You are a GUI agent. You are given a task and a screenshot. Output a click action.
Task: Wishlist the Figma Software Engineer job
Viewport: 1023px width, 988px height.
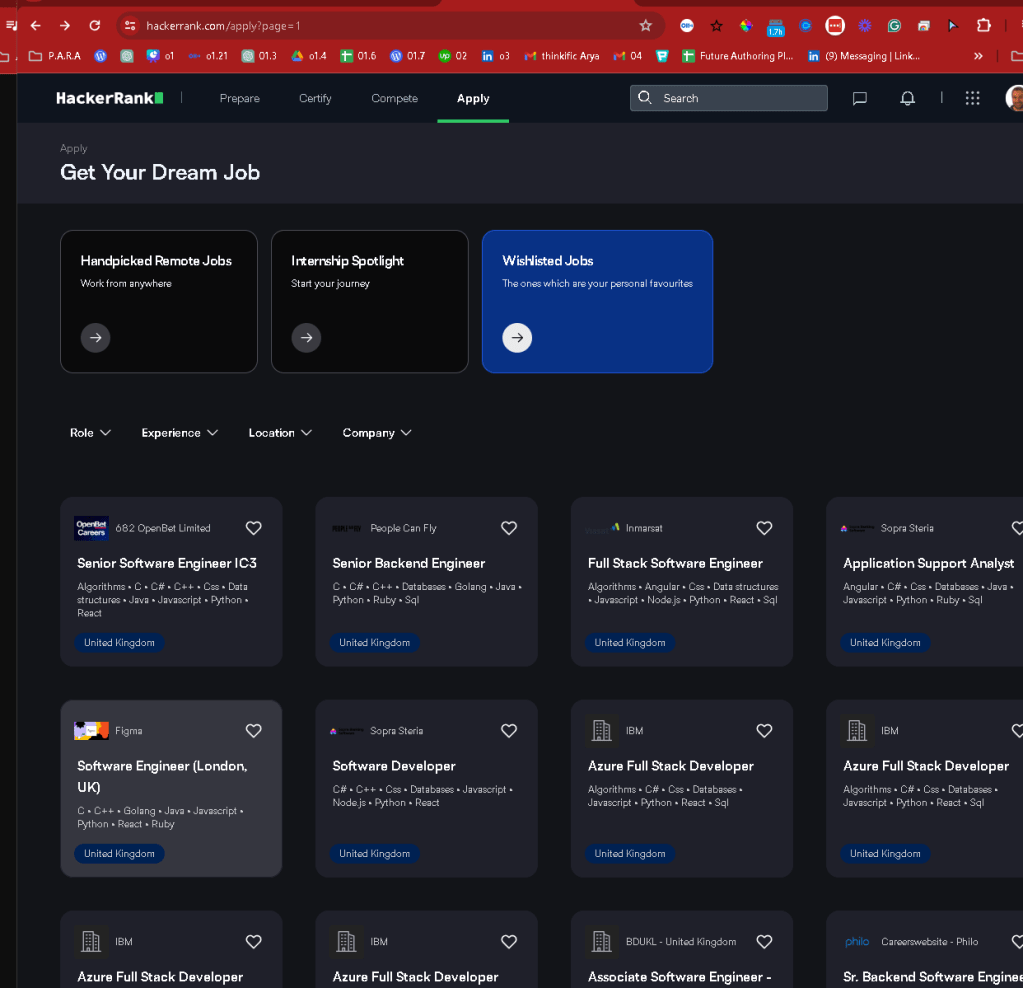[x=253, y=731]
